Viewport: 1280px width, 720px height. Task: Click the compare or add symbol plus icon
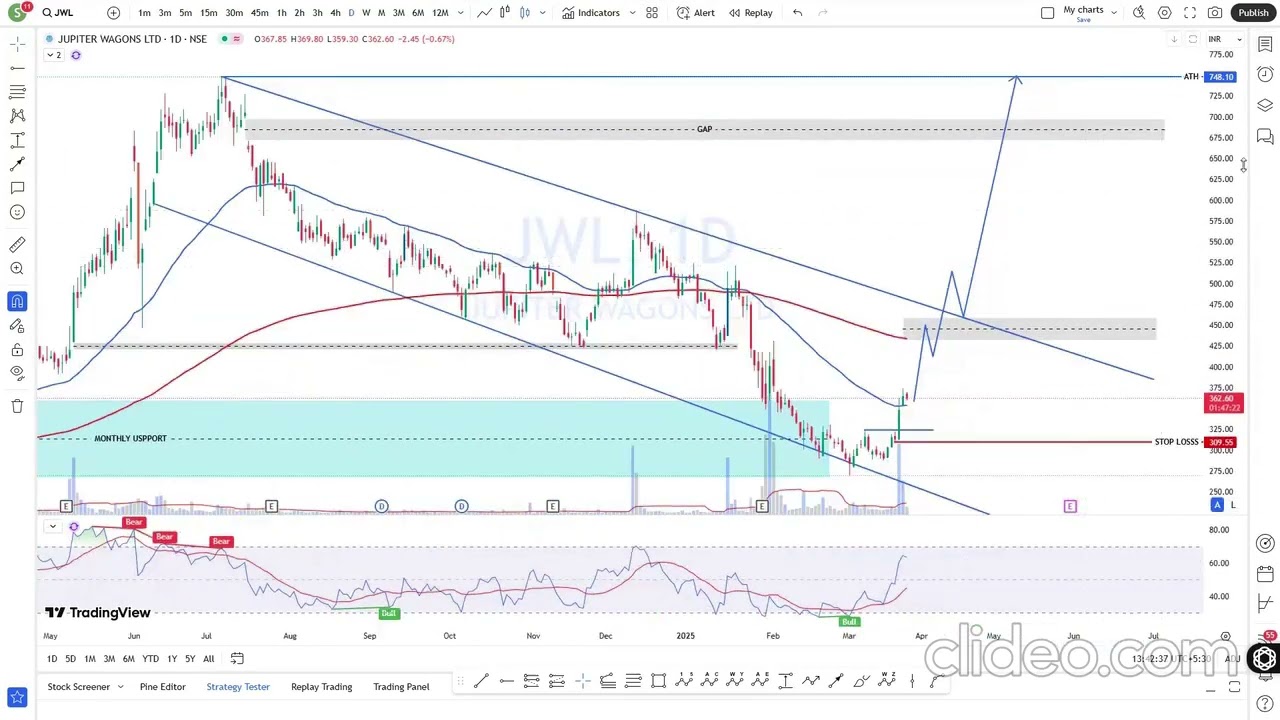[113, 13]
